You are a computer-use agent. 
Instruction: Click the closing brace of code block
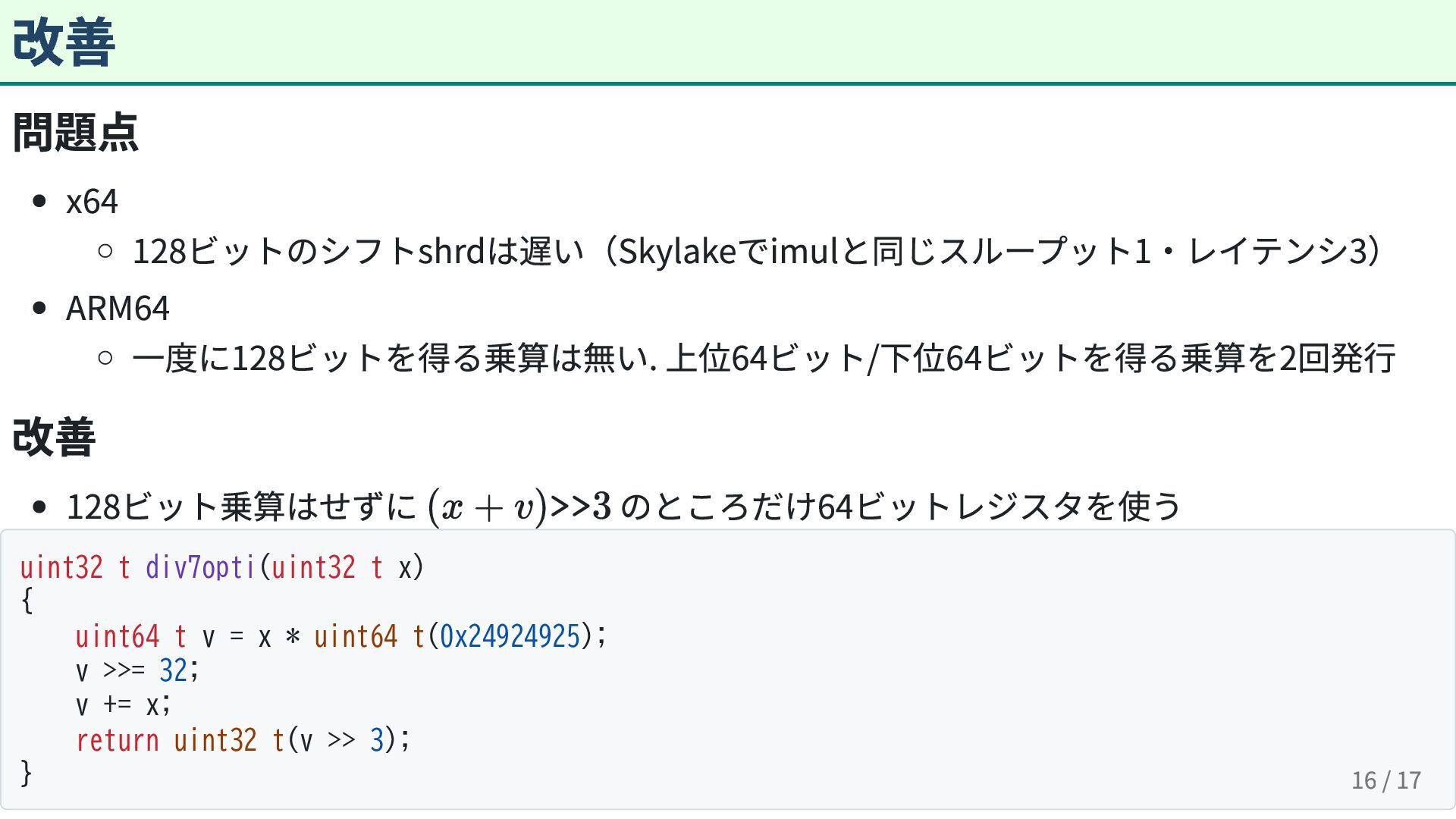[27, 773]
